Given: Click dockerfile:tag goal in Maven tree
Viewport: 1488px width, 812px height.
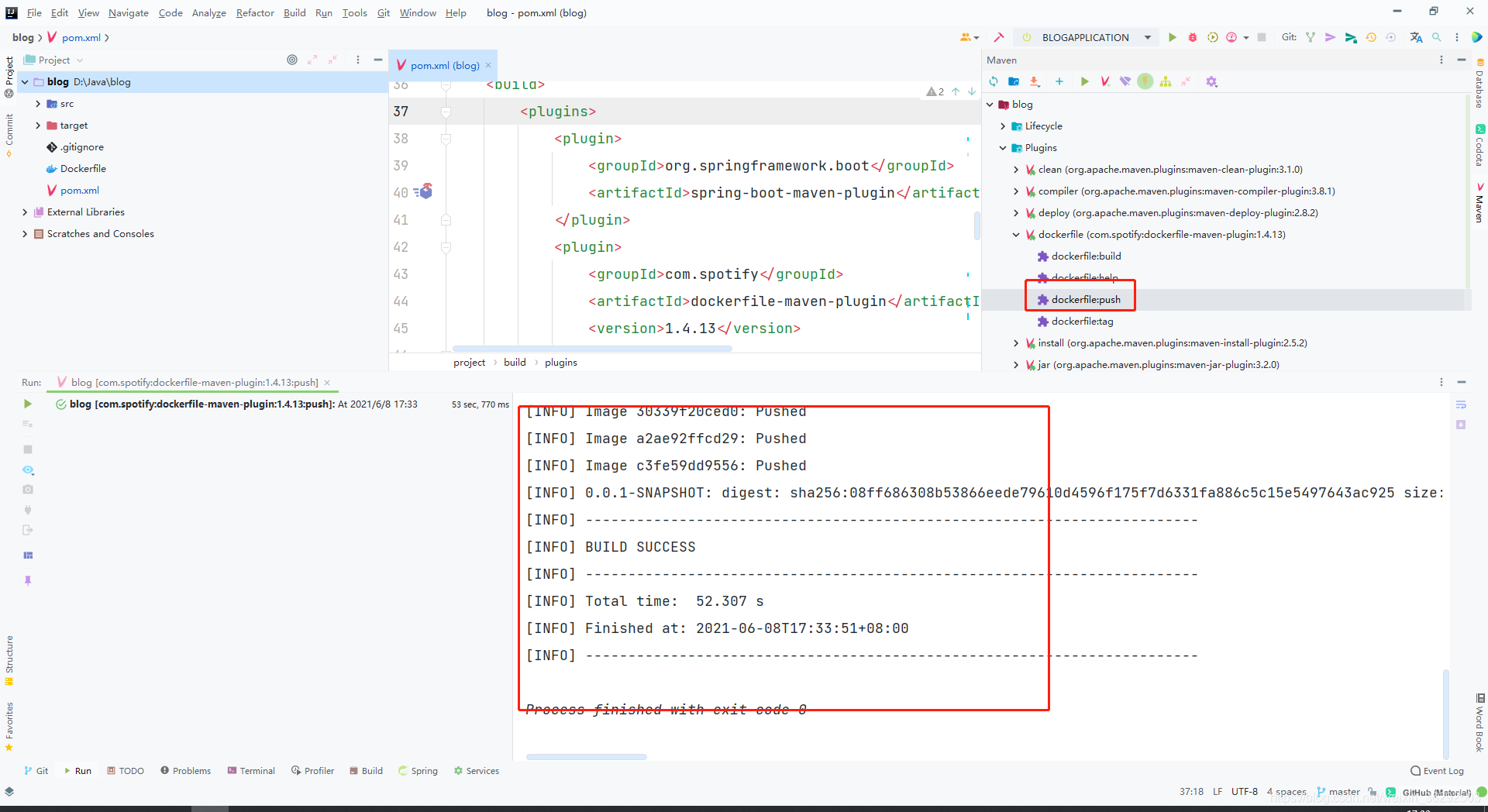Looking at the screenshot, I should coord(1082,321).
